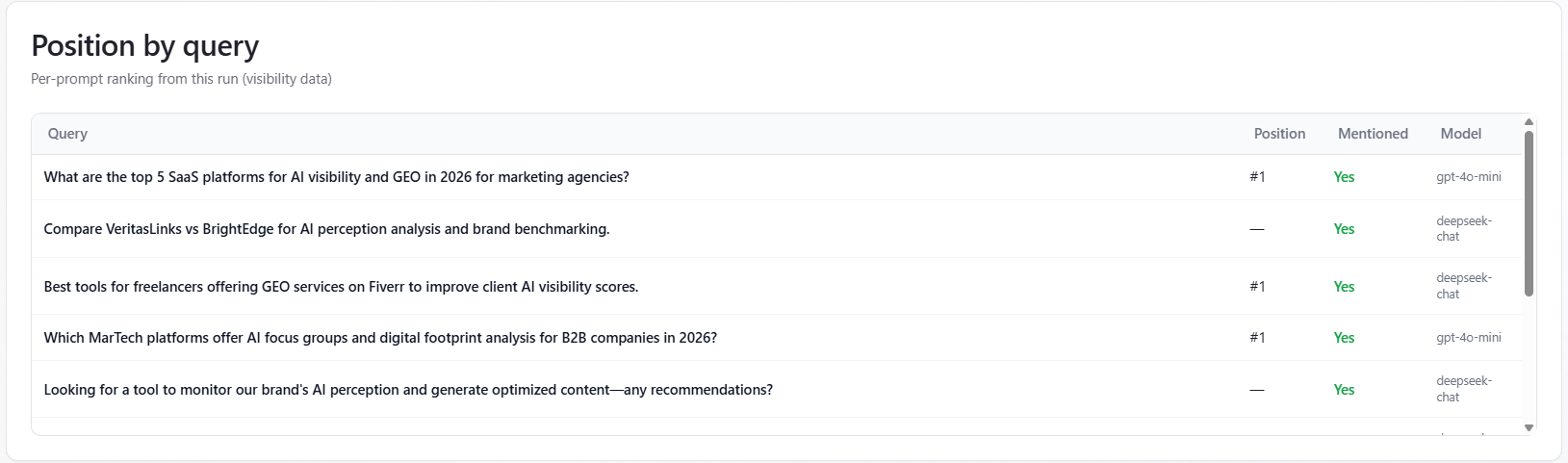The width and height of the screenshot is (1568, 463).
Task: Click the Per-prompt ranking subtitle text
Action: tap(181, 79)
